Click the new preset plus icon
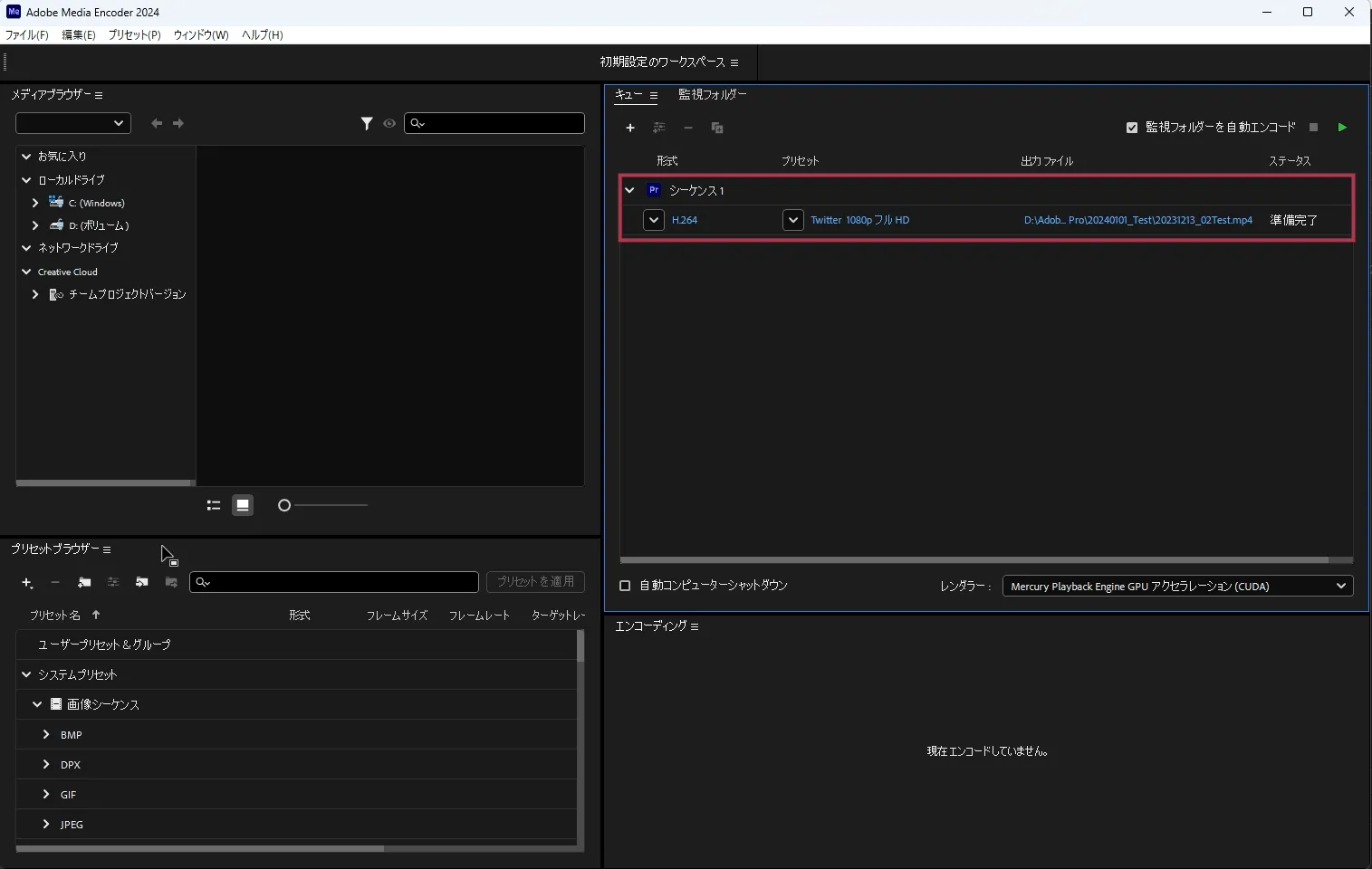Screen dimensions: 1372x869 tap(27, 582)
